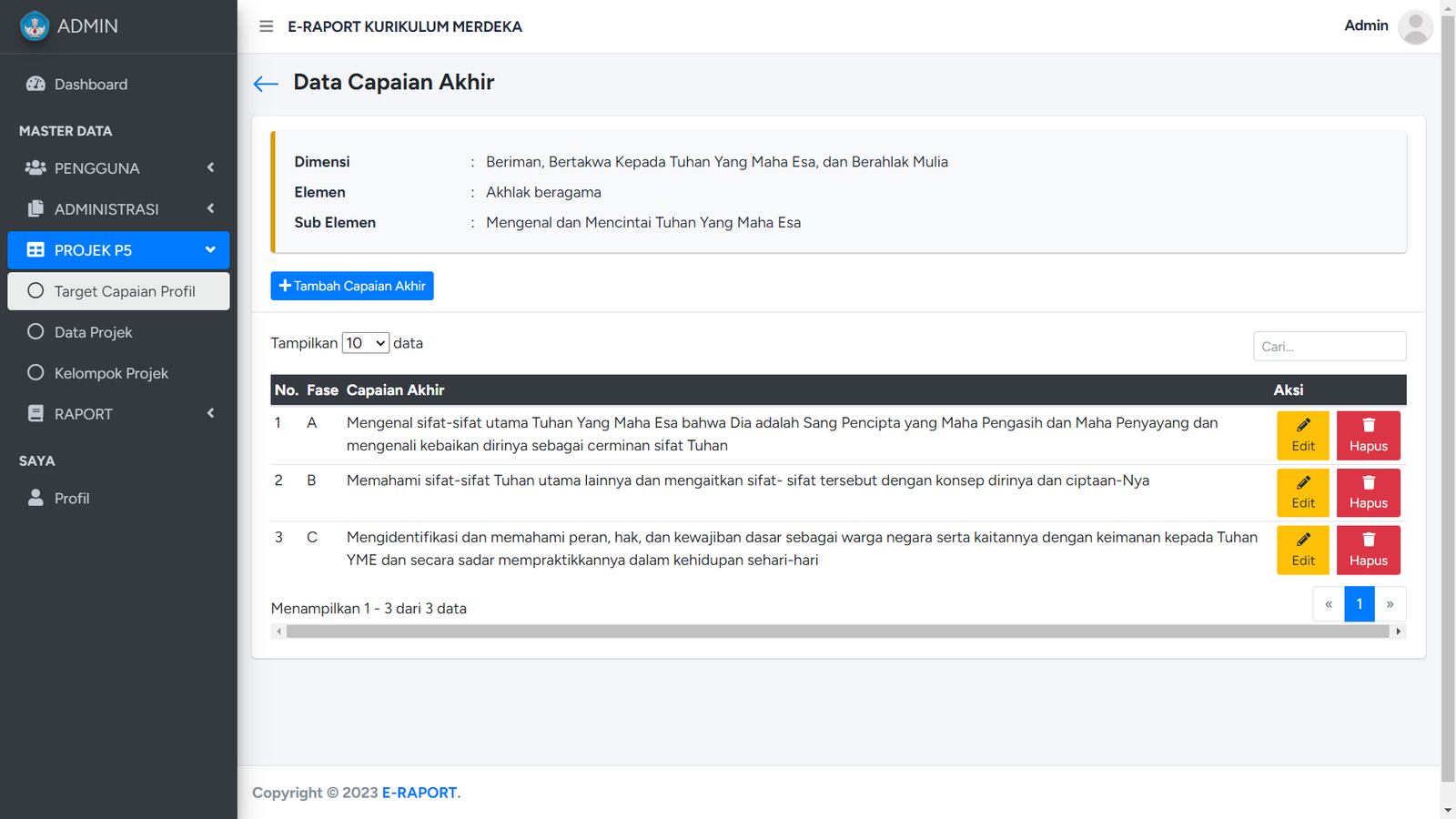
Task: Select Kelompok Projek in sidebar
Action: click(x=111, y=373)
